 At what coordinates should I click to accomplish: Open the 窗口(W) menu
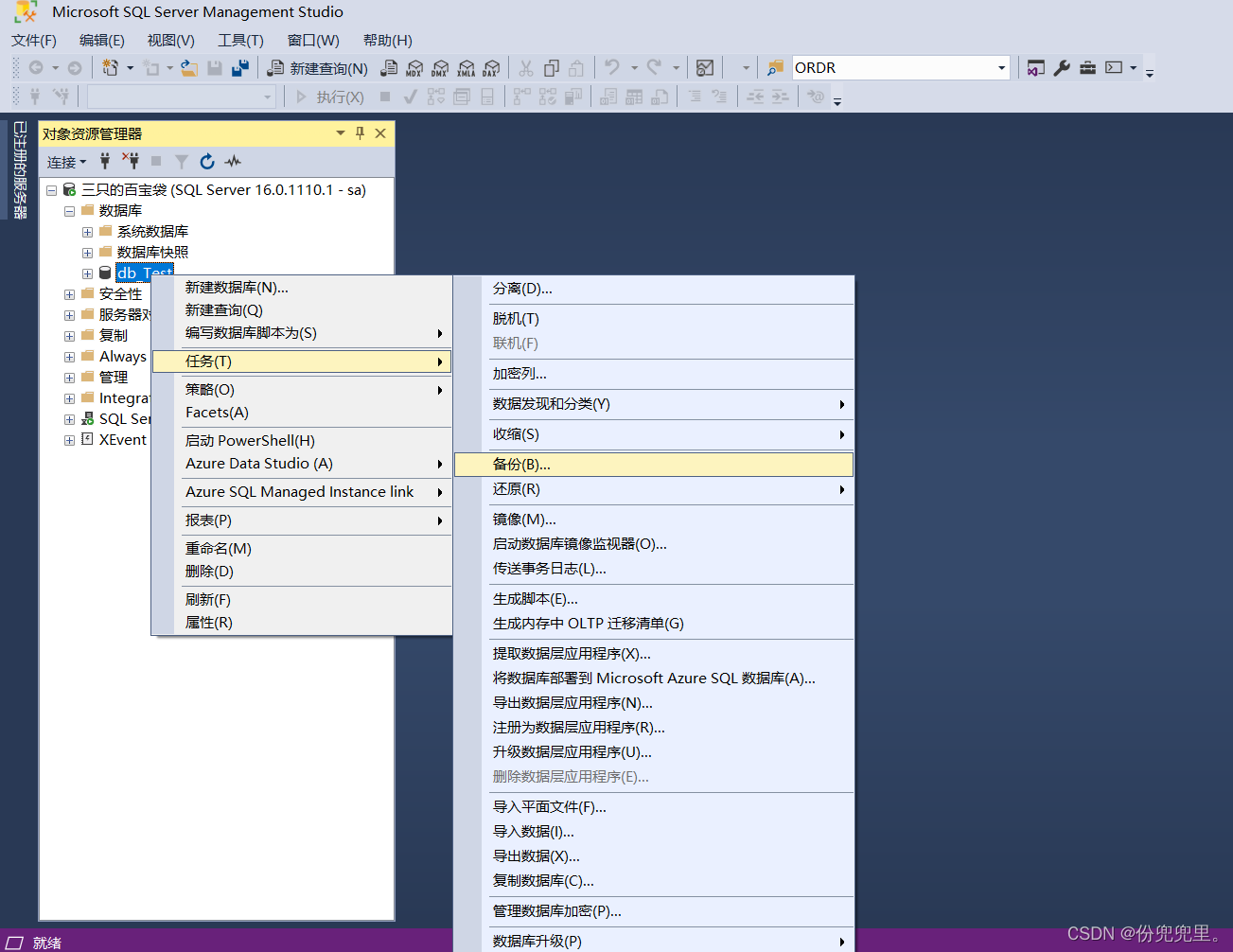(313, 41)
